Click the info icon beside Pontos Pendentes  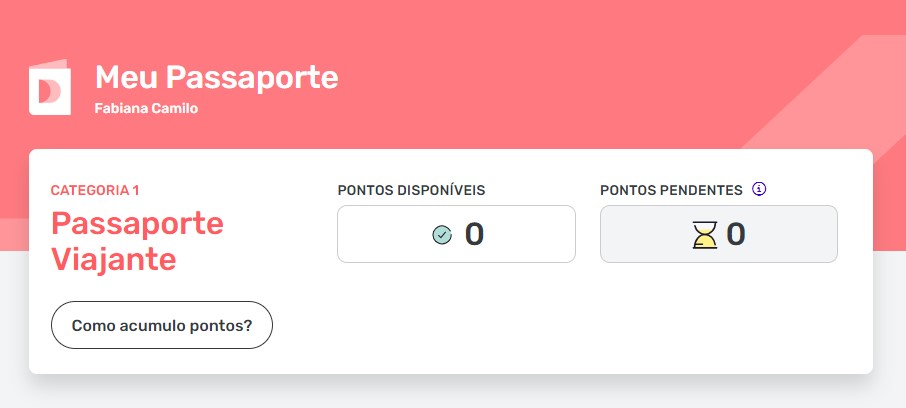point(759,189)
